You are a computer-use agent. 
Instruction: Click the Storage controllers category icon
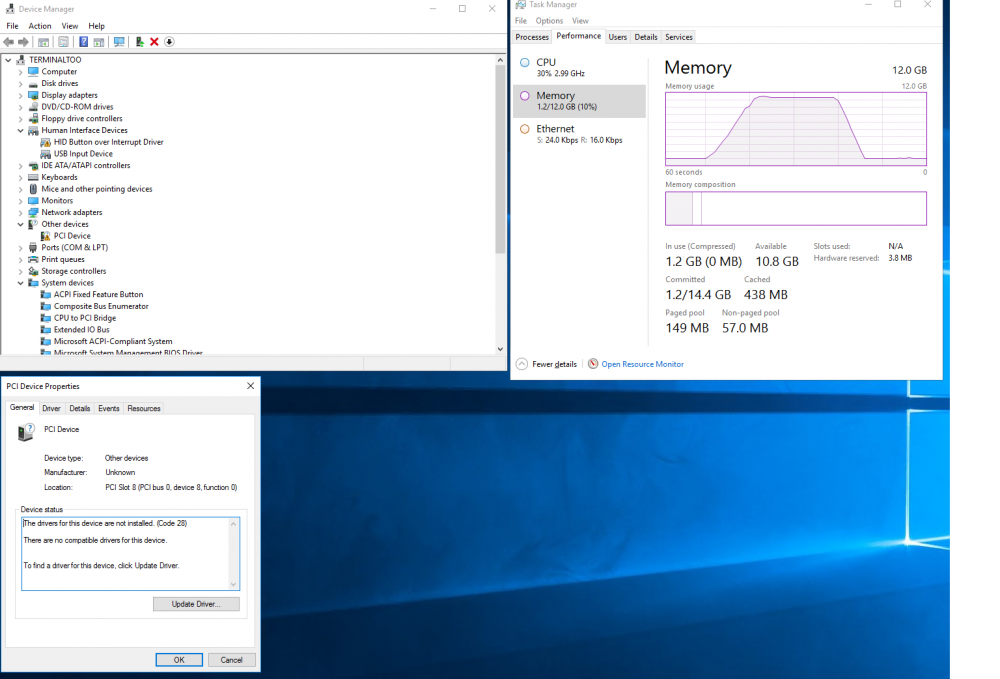click(33, 271)
